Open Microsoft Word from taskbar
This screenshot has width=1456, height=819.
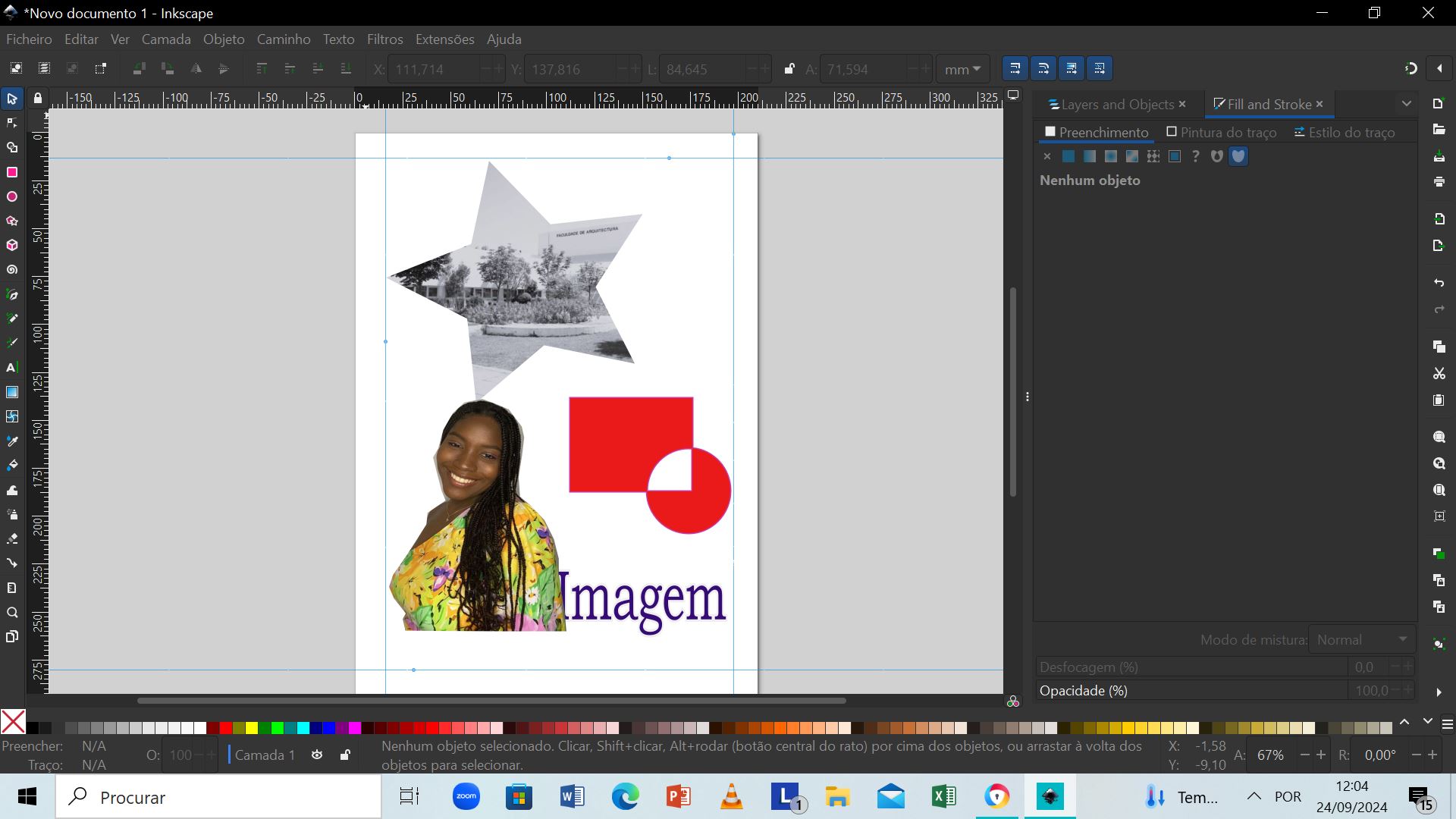tap(573, 797)
